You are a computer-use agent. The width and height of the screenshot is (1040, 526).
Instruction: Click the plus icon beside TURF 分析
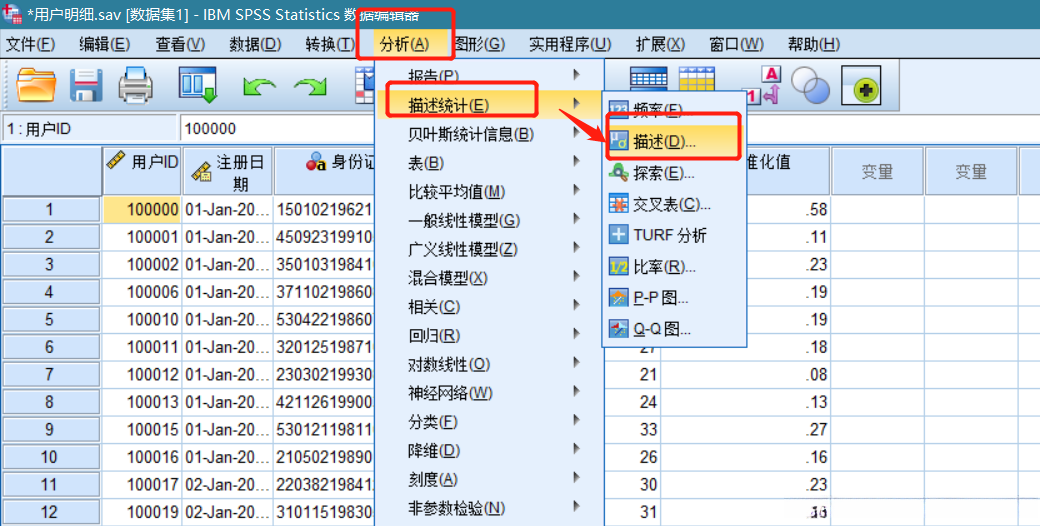pos(618,235)
